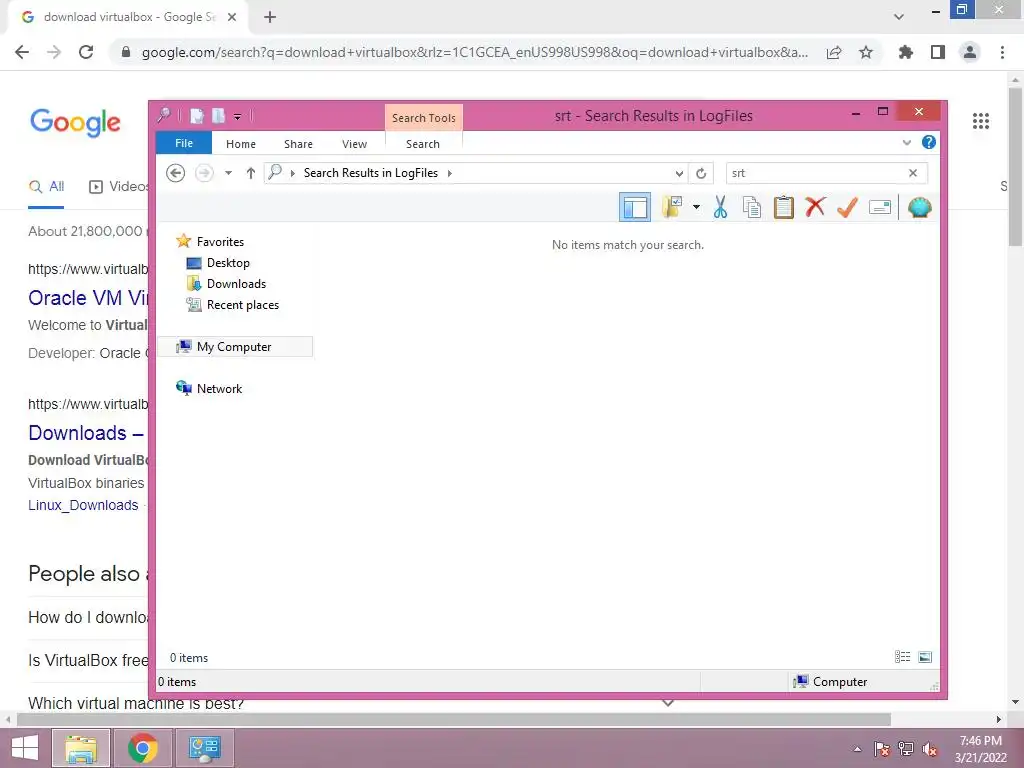Expand the address bar history dropdown
1024x768 pixels.
coord(679,173)
